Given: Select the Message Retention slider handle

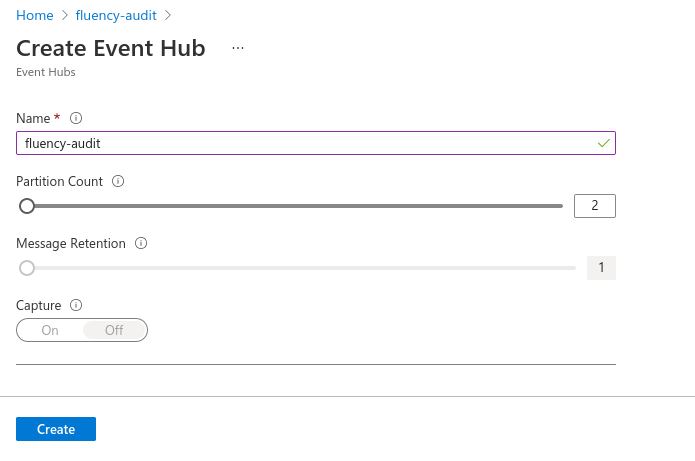Looking at the screenshot, I should click(x=27, y=268).
